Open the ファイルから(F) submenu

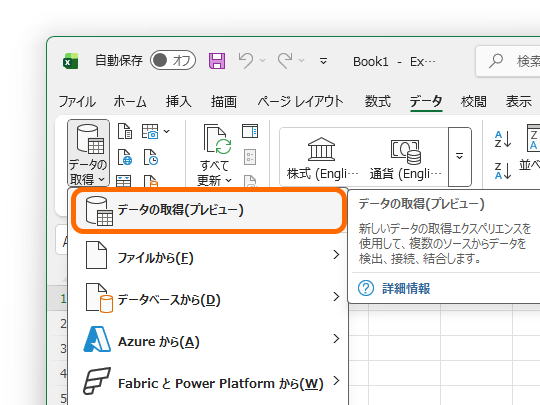click(x=208, y=255)
